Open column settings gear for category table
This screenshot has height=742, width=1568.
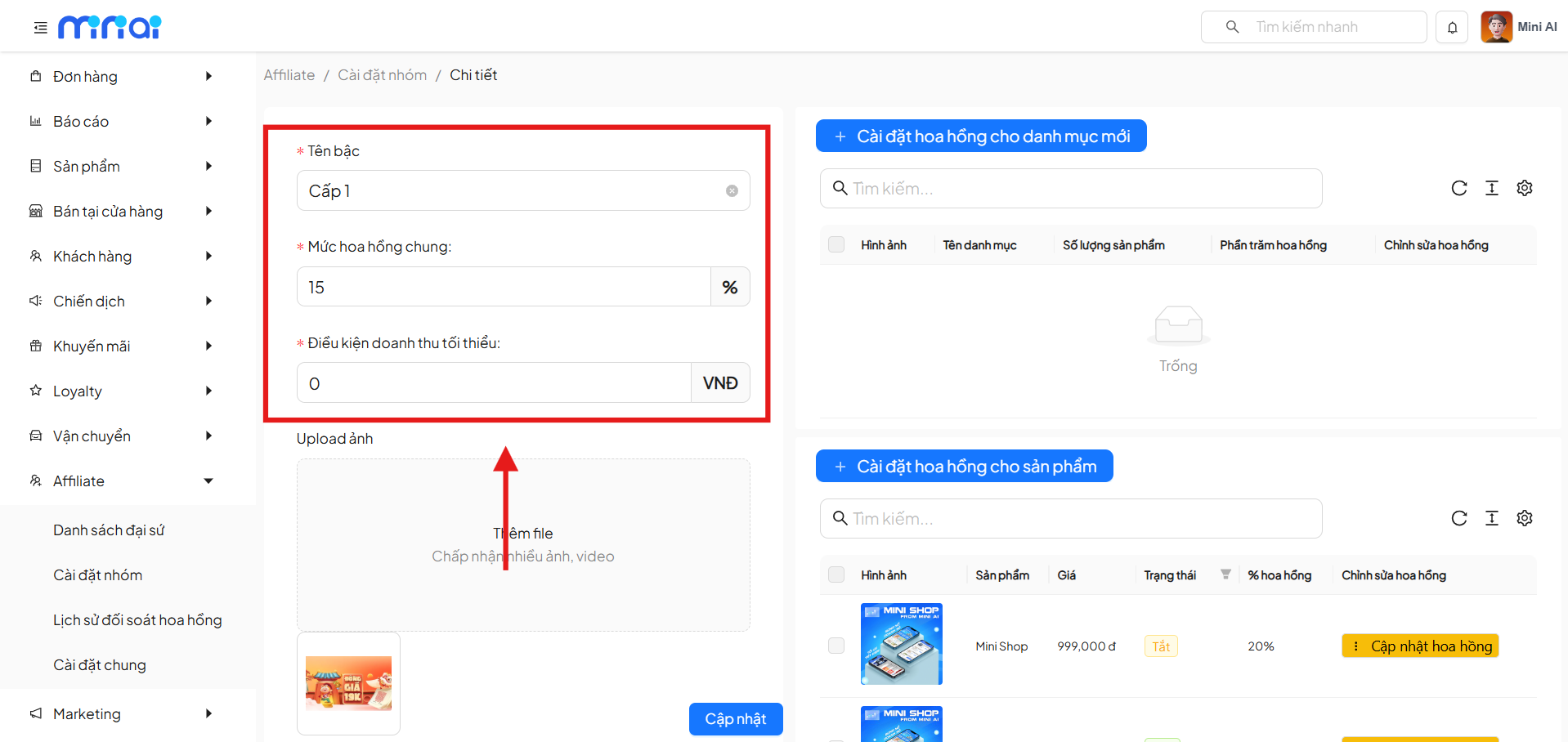[x=1524, y=189]
